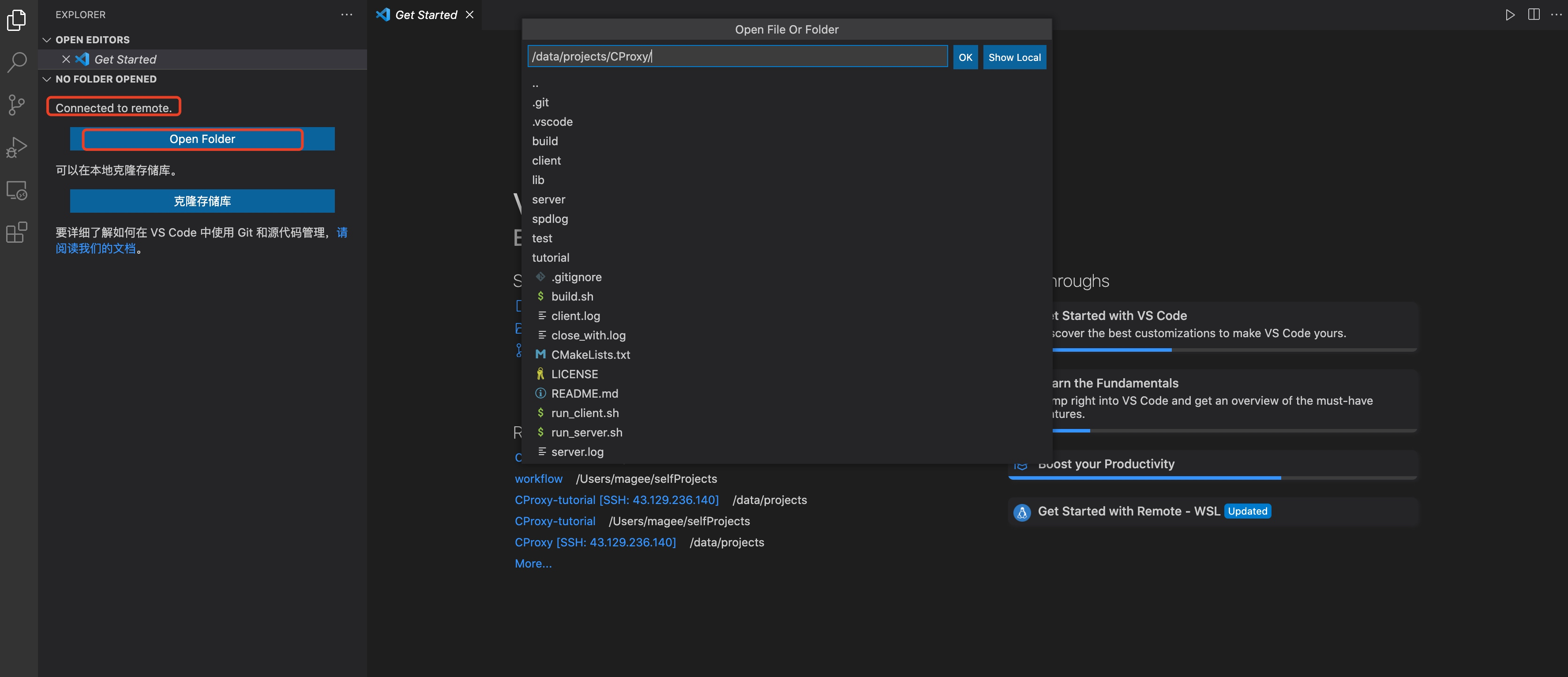Click the Show Local button

pos(1014,57)
